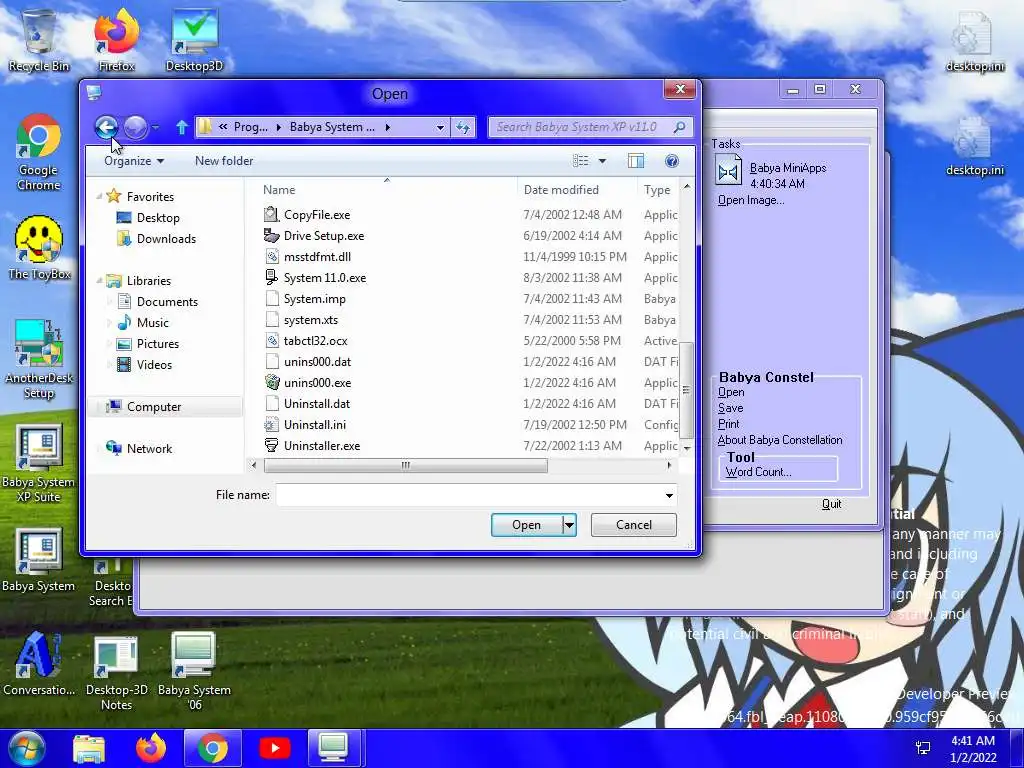Click the vertical scrollbar thumb

pos(686,390)
